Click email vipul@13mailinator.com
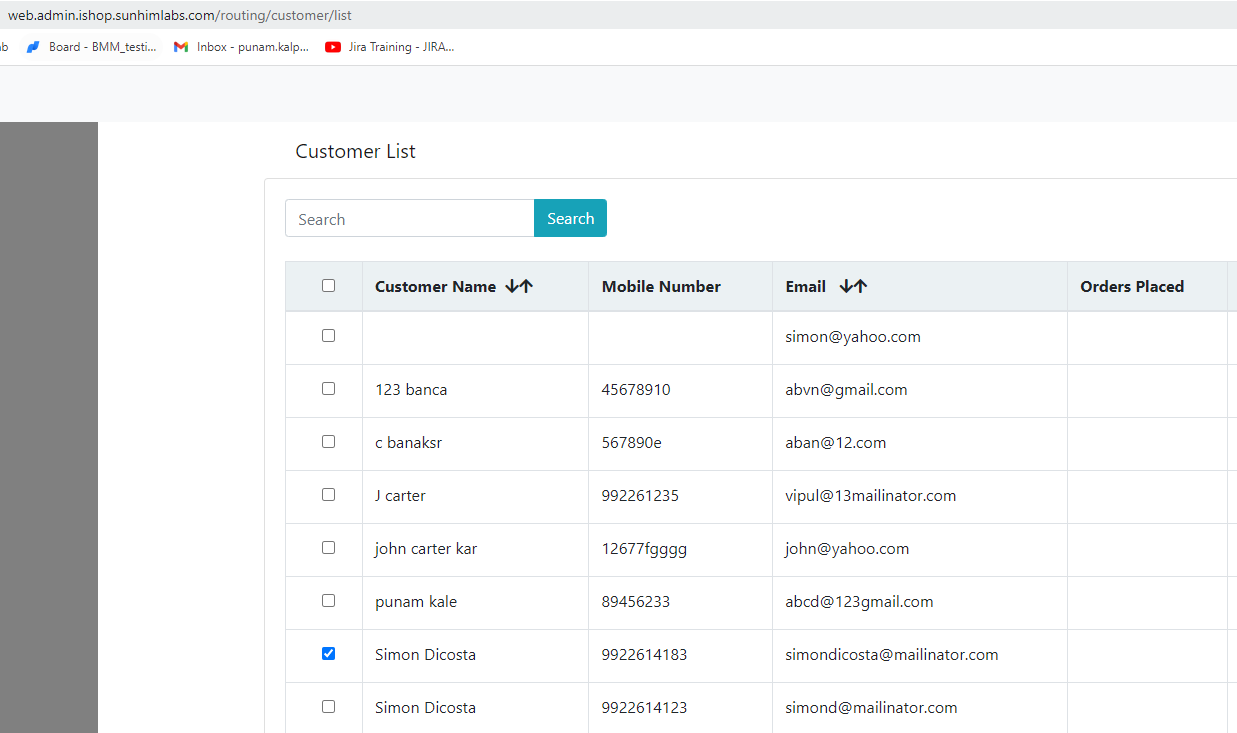 click(x=871, y=496)
